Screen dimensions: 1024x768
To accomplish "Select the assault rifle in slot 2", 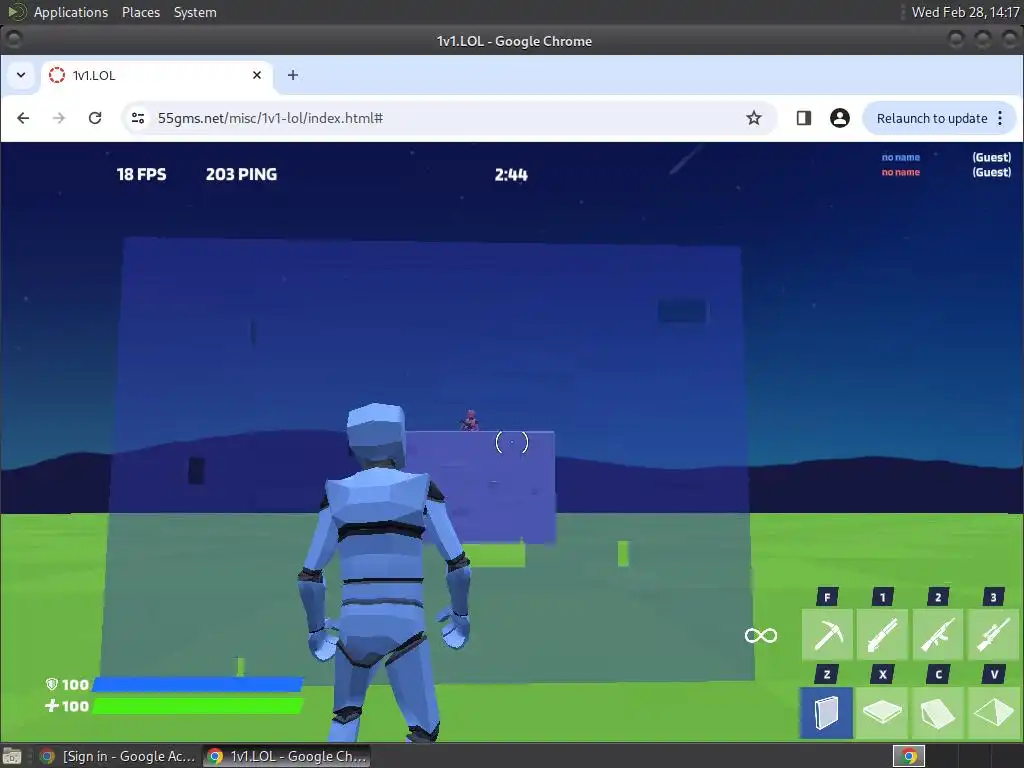I will (938, 634).
